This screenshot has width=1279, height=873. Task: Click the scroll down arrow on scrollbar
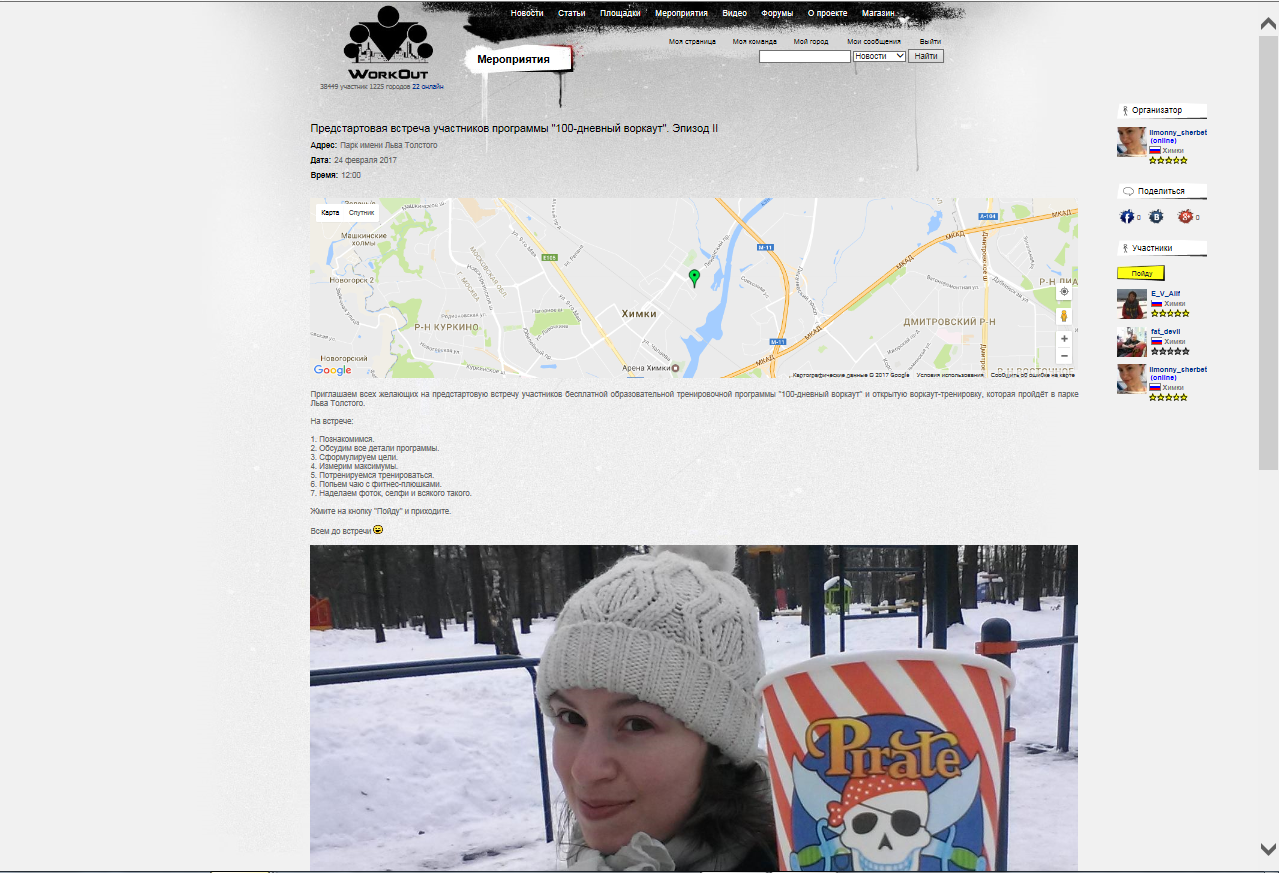coord(1268,849)
